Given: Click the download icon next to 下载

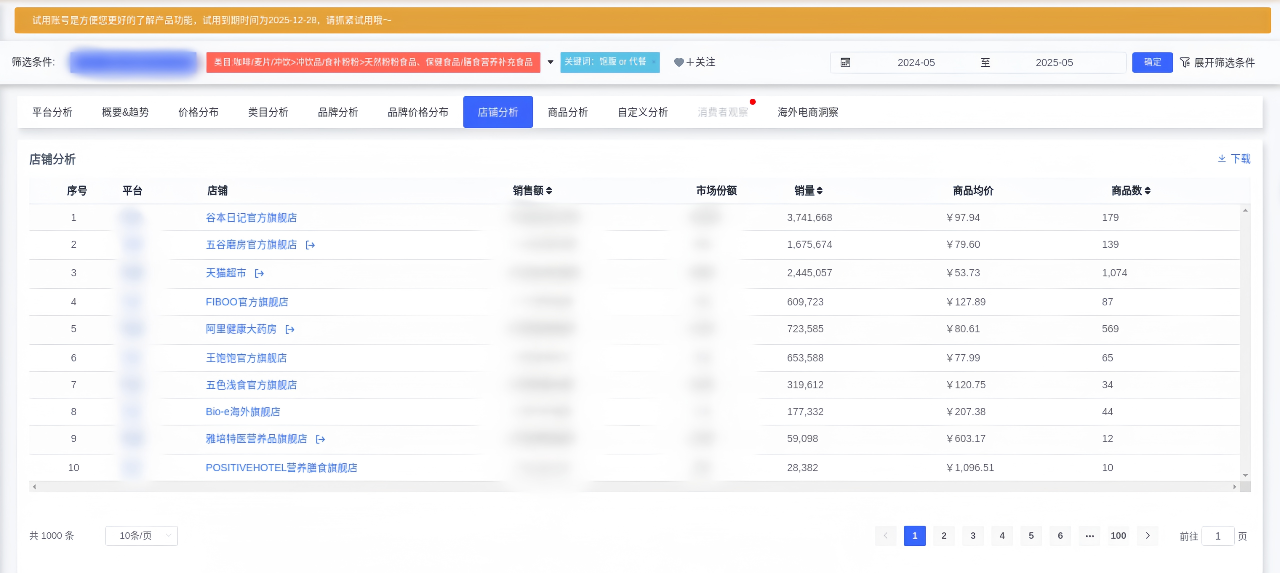Looking at the screenshot, I should [1221, 159].
